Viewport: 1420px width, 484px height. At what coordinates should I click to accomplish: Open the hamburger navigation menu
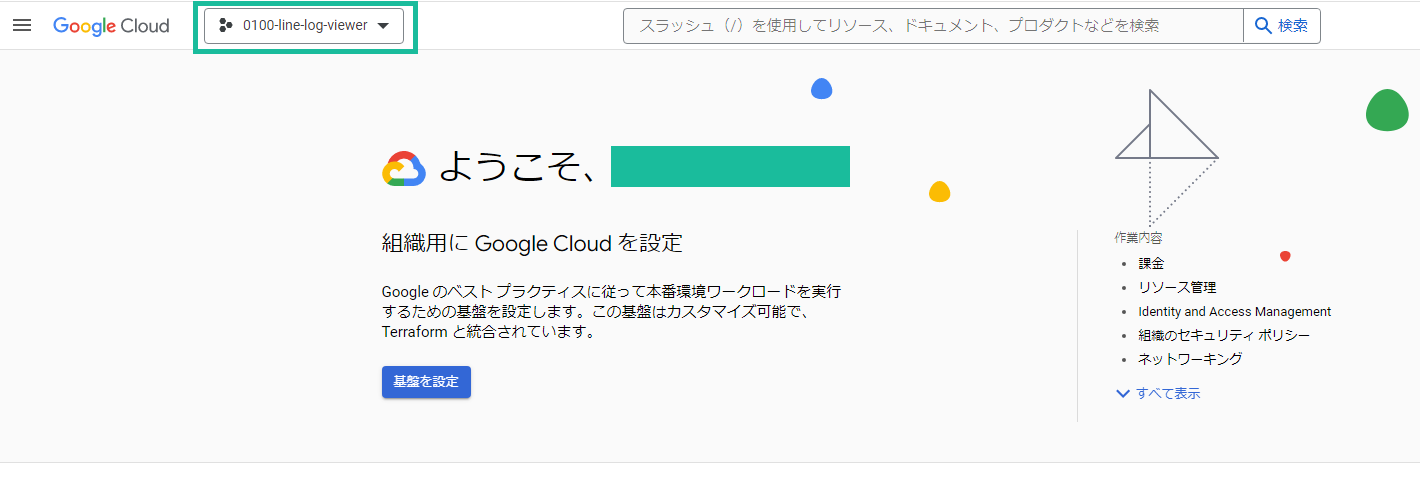(22, 25)
